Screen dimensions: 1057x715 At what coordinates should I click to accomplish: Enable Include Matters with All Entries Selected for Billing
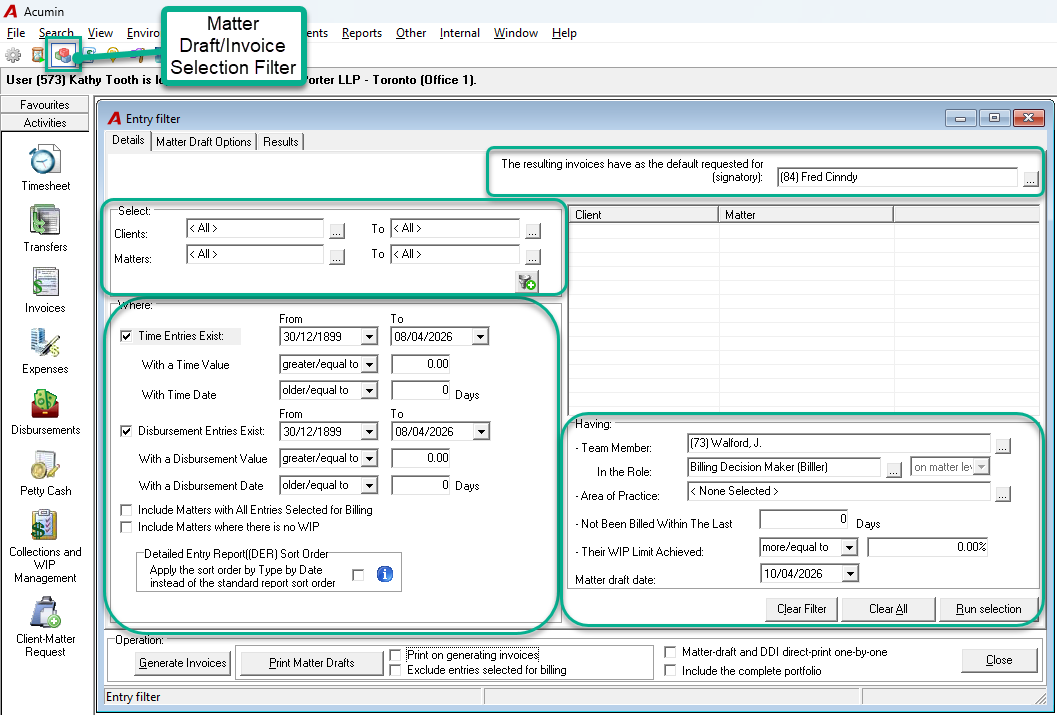pos(126,510)
